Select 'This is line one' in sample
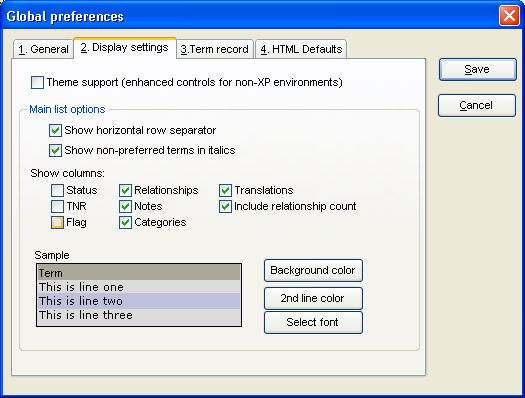The height and width of the screenshot is (398, 525). pos(139,287)
